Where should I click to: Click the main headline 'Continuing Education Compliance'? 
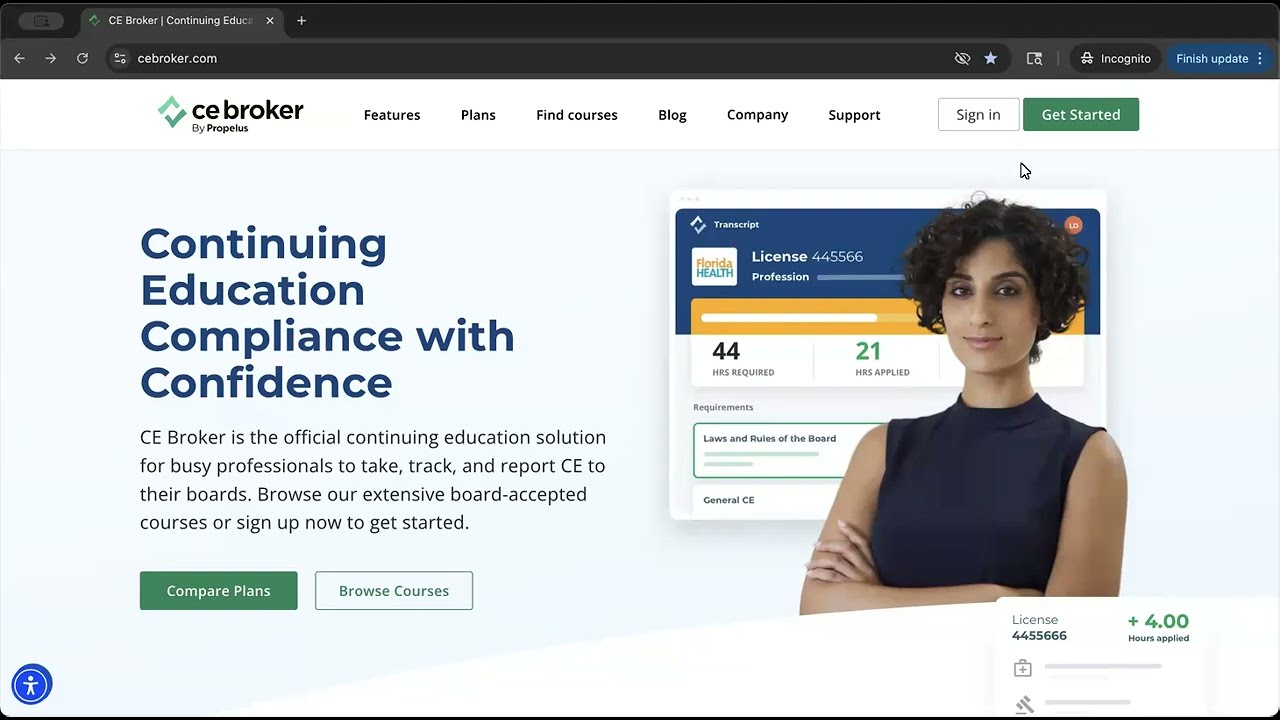point(327,312)
